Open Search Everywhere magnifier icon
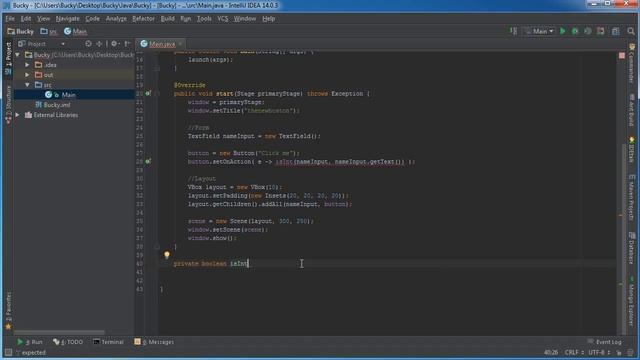This screenshot has height=360, width=640. coord(631,31)
